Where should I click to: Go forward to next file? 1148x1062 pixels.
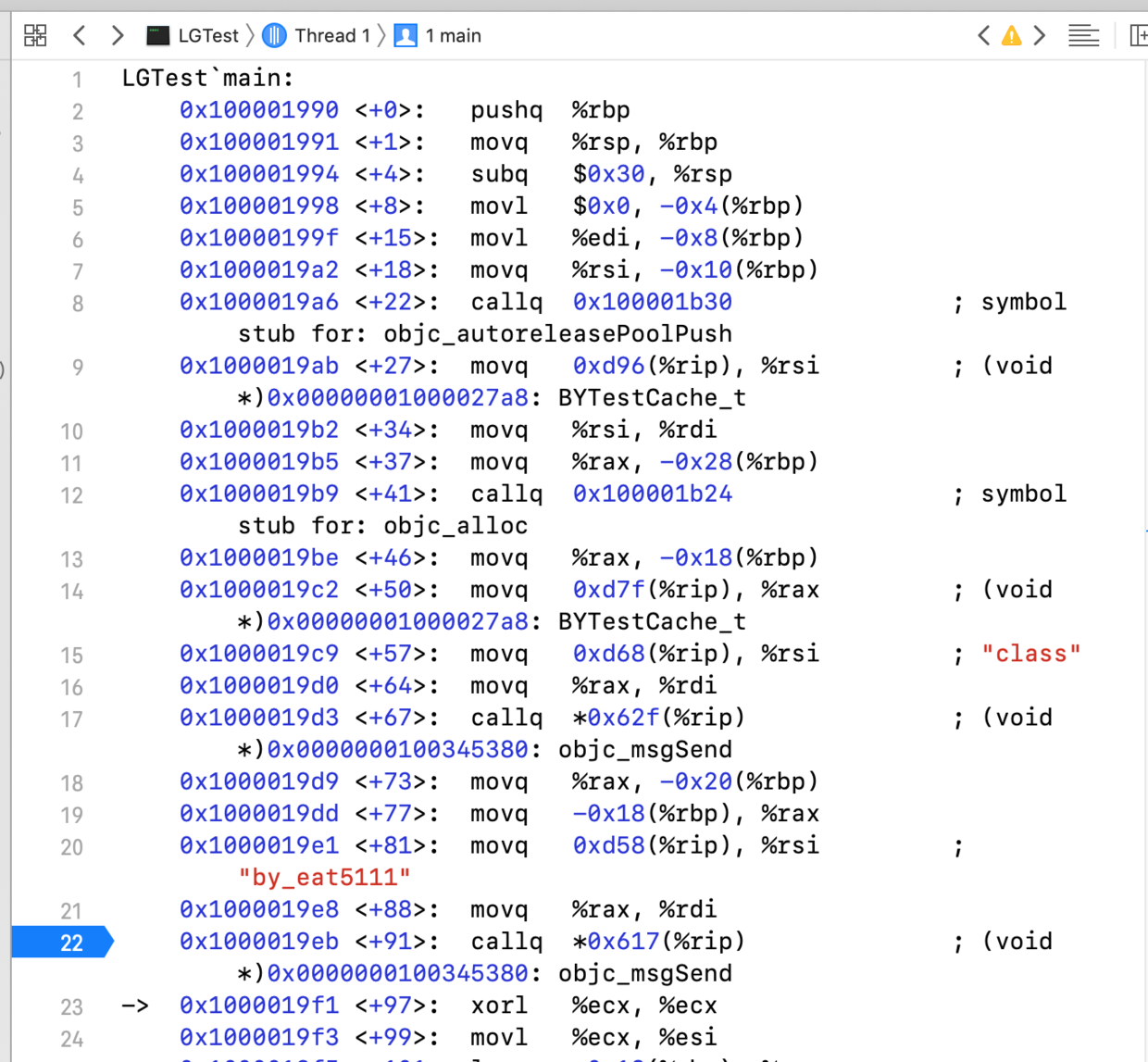[x=118, y=36]
